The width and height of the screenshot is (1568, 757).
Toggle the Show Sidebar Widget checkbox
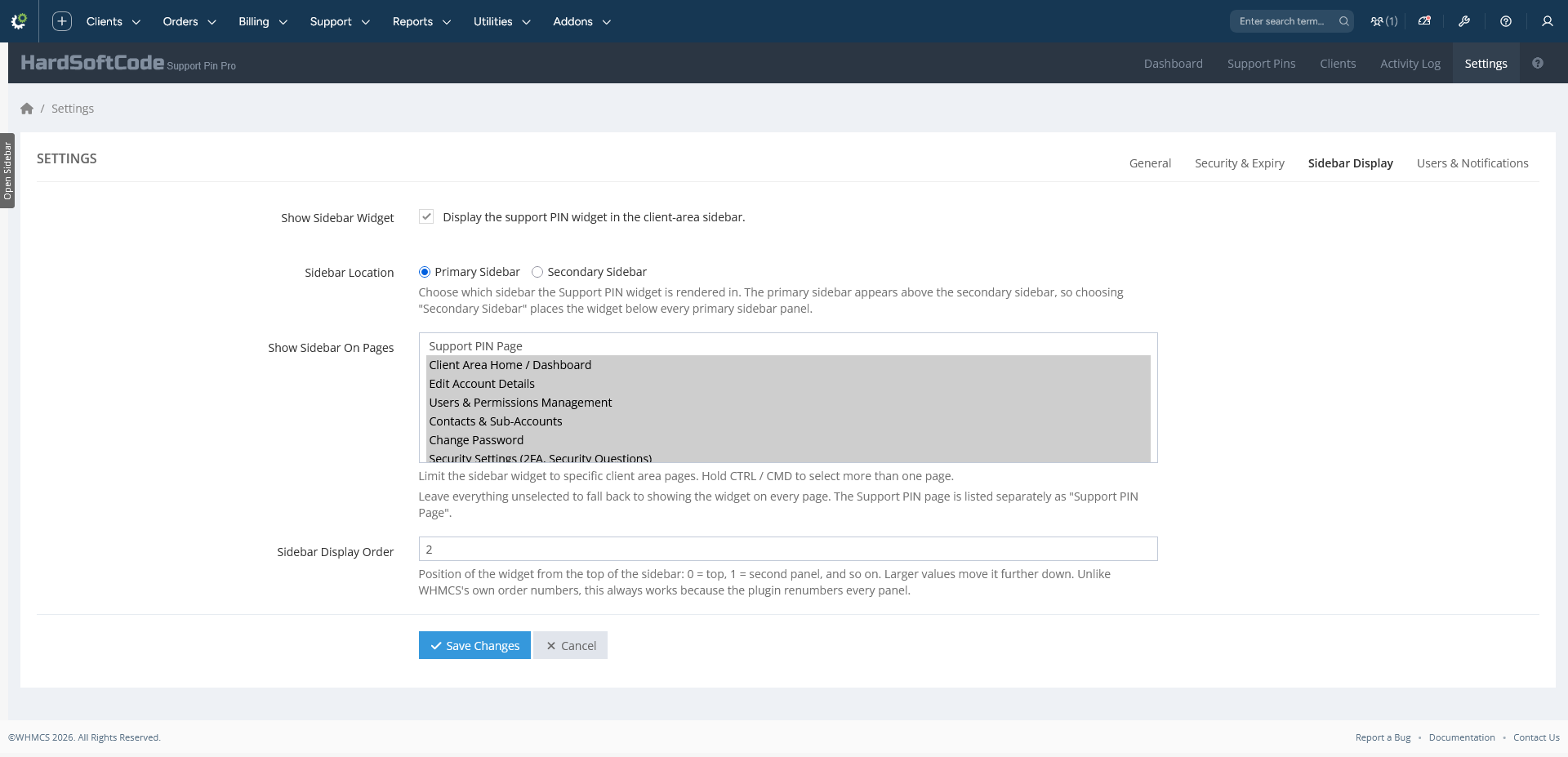click(x=426, y=216)
